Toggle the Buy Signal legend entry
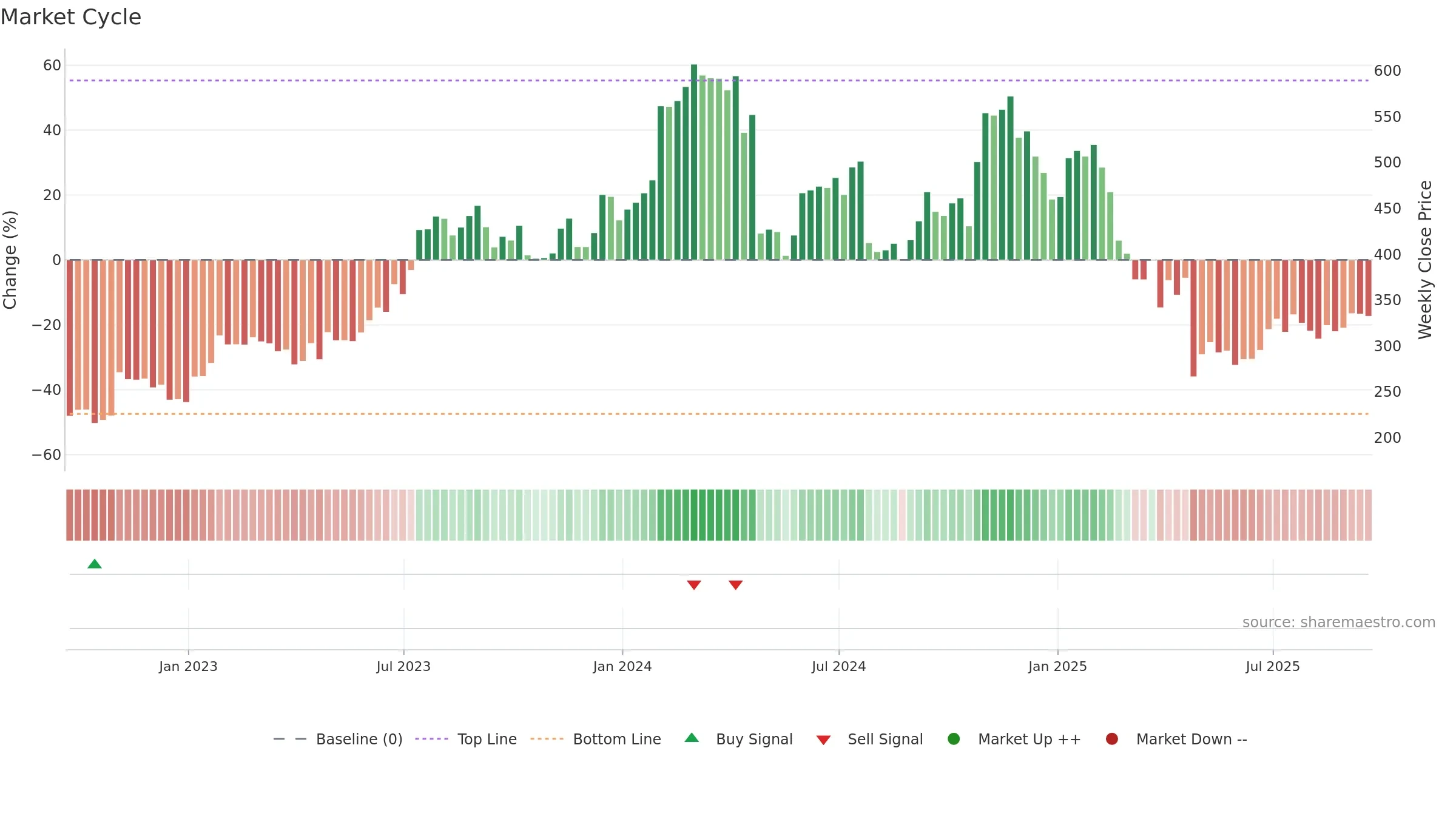The width and height of the screenshot is (1456, 819). point(738,739)
